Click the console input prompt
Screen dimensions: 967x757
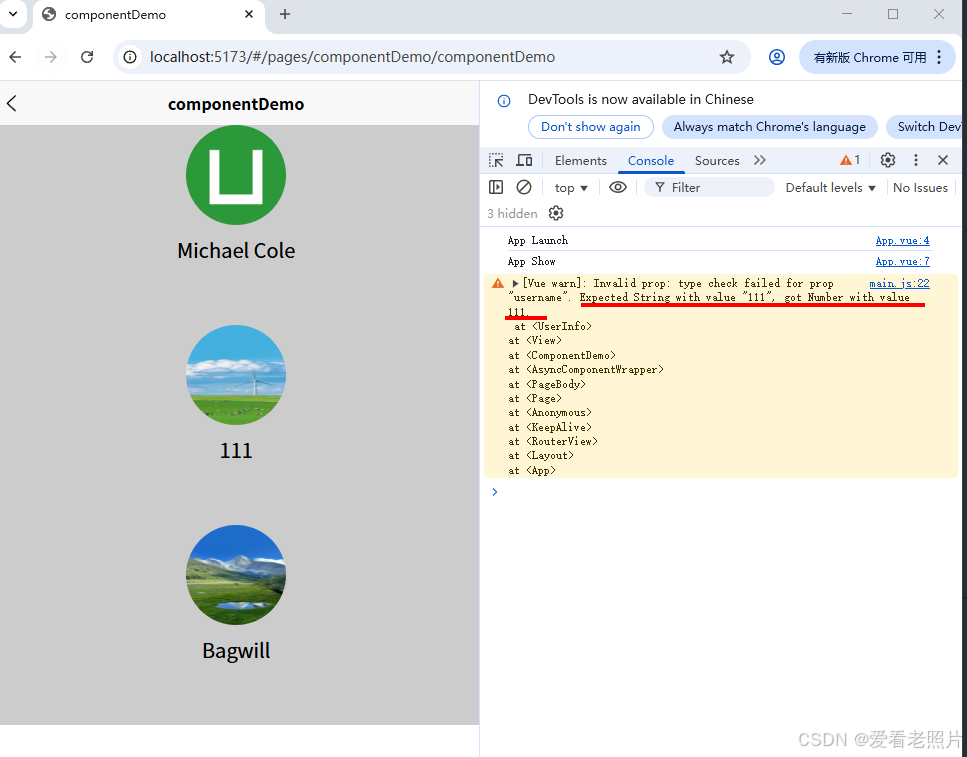coord(722,492)
